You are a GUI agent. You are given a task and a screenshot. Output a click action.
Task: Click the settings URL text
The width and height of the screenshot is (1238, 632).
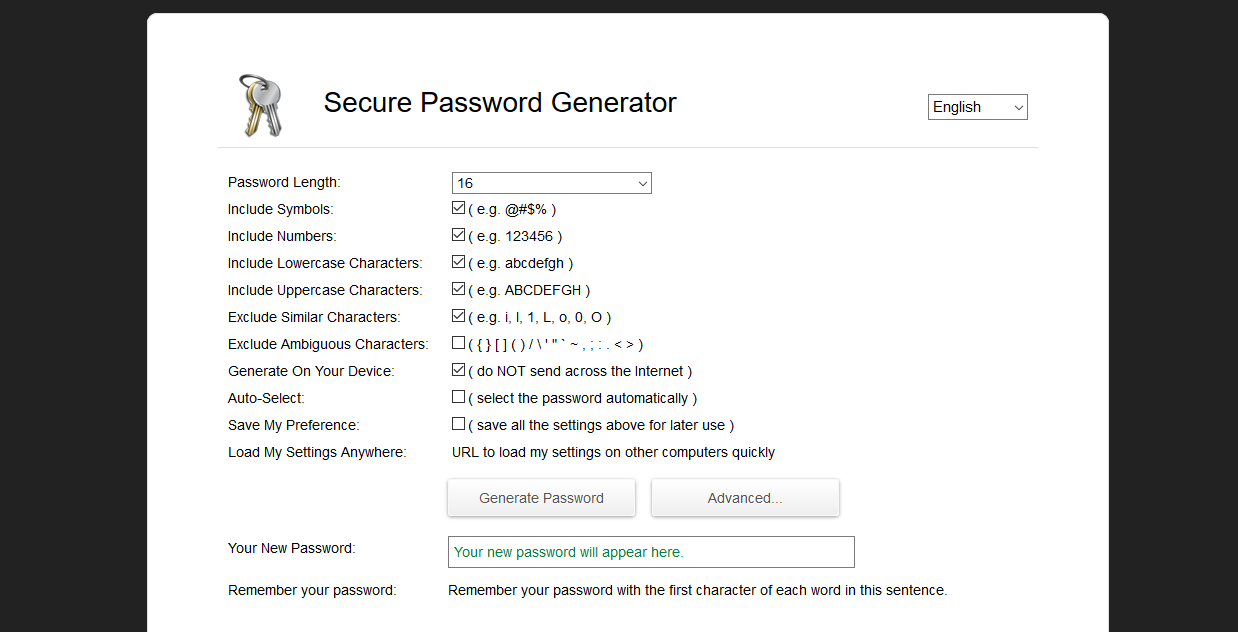pyautogui.click(x=613, y=452)
